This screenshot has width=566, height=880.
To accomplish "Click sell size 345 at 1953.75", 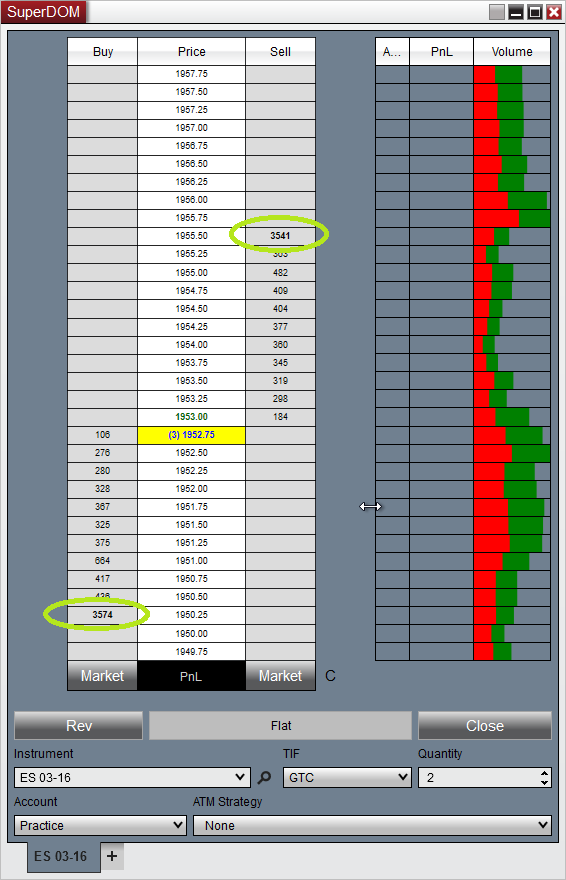I will coord(280,363).
